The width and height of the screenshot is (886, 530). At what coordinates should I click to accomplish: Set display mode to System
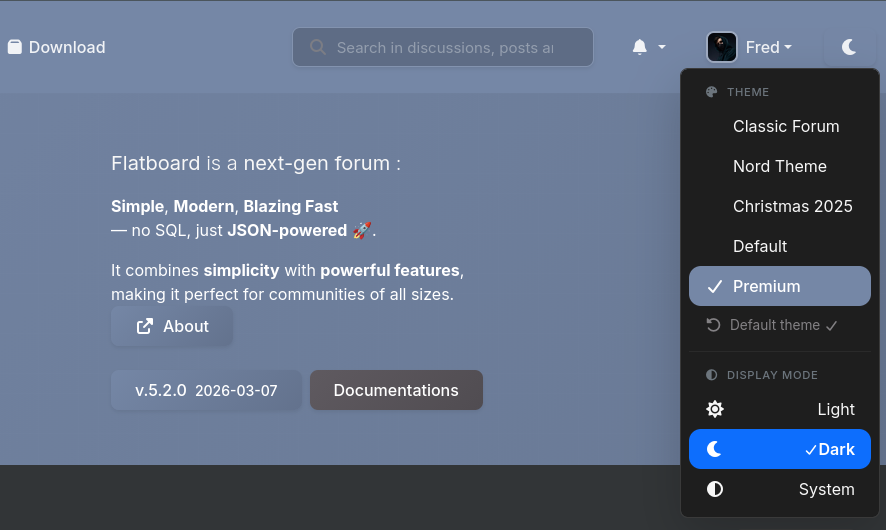coord(780,489)
